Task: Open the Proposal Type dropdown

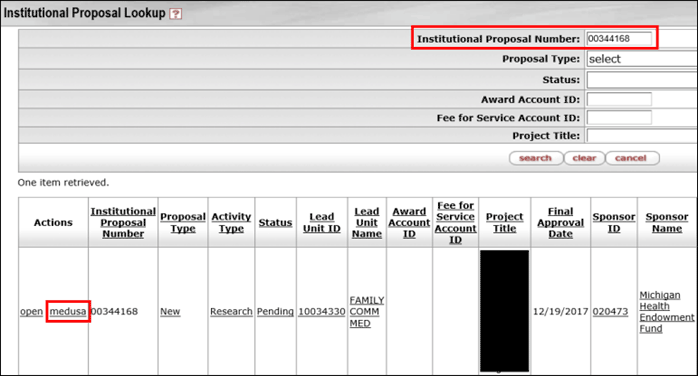Action: tap(642, 59)
